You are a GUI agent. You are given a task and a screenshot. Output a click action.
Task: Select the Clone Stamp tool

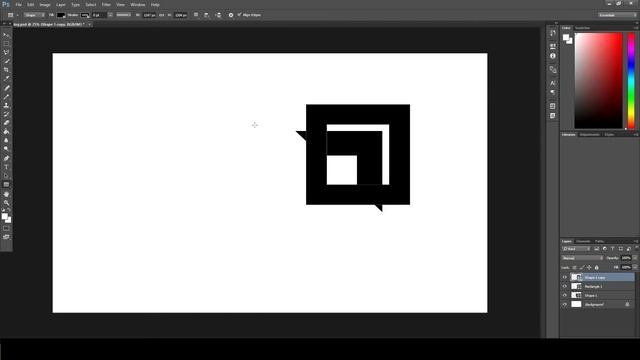pyautogui.click(x=6, y=105)
